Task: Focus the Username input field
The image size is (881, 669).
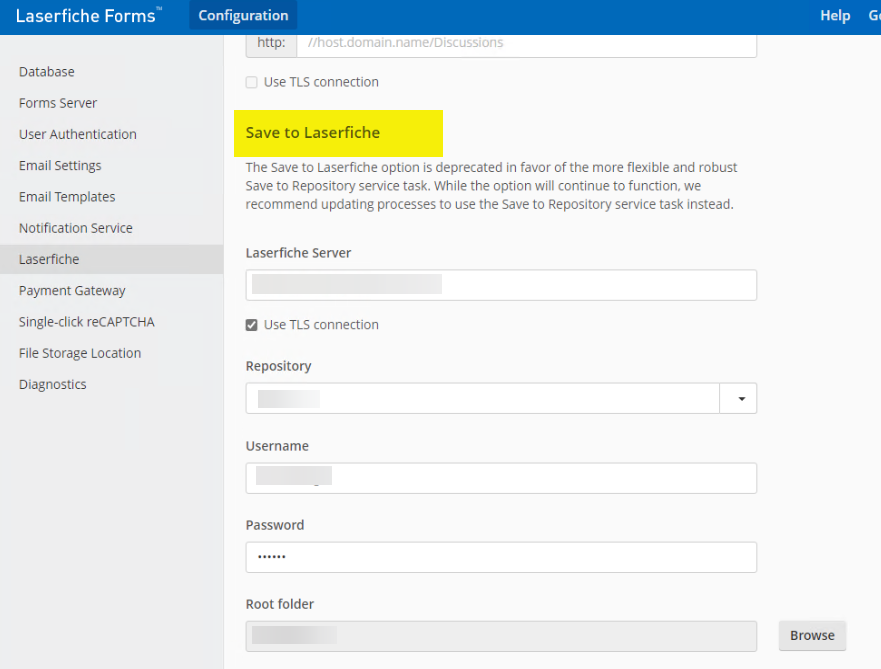Action: pyautogui.click(x=501, y=479)
